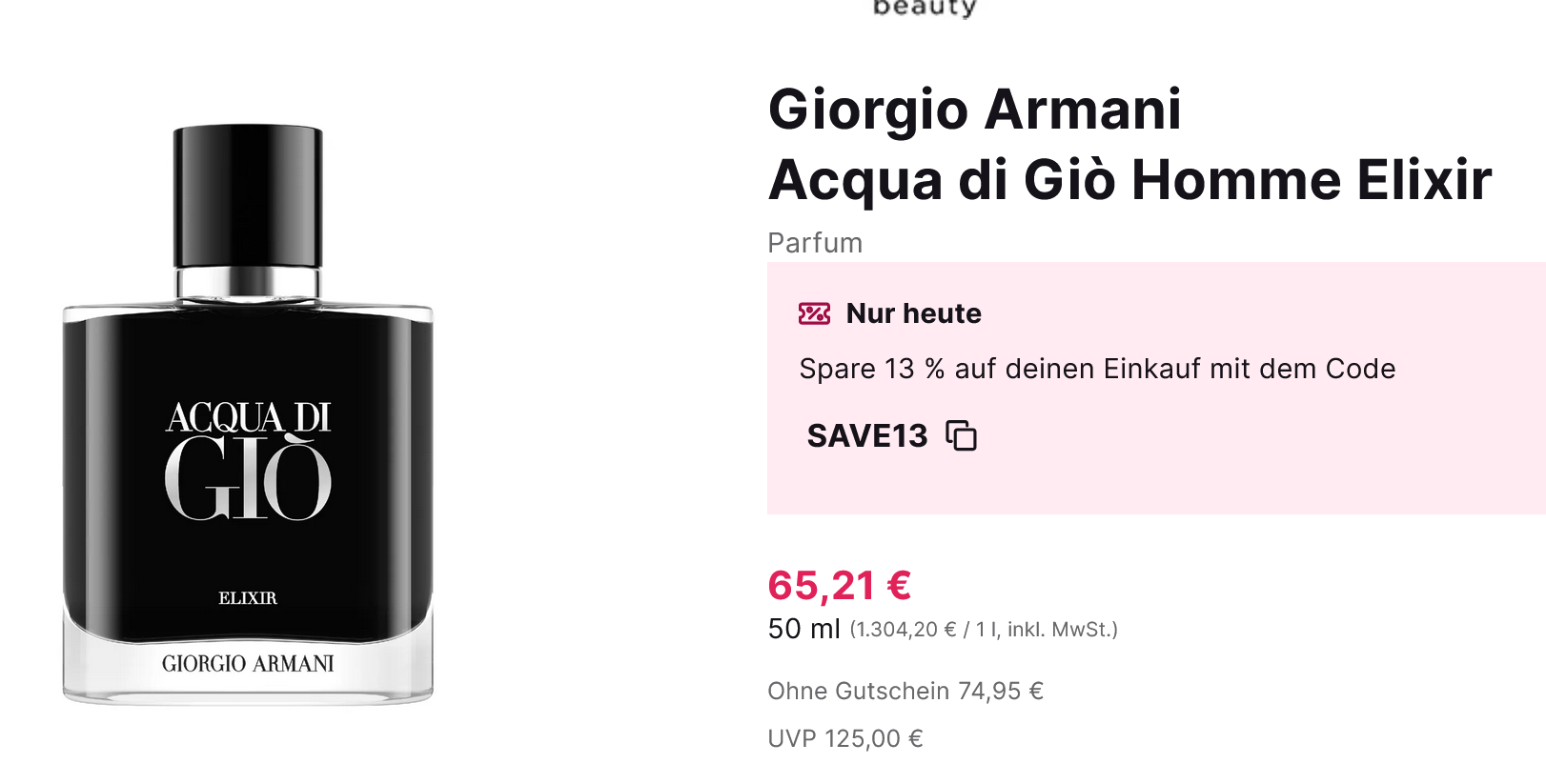Click the Giorgio Armani brand heading
Screen dimensions: 1546x784
pos(974,109)
